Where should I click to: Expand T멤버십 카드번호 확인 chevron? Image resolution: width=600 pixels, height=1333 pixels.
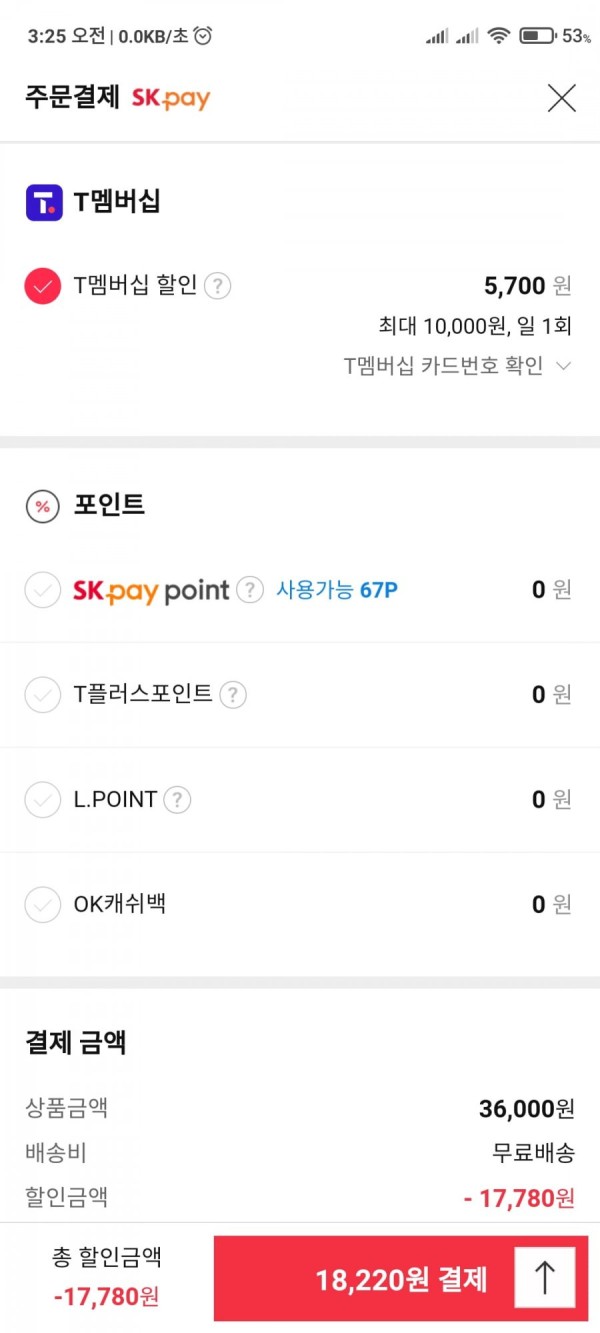[563, 366]
